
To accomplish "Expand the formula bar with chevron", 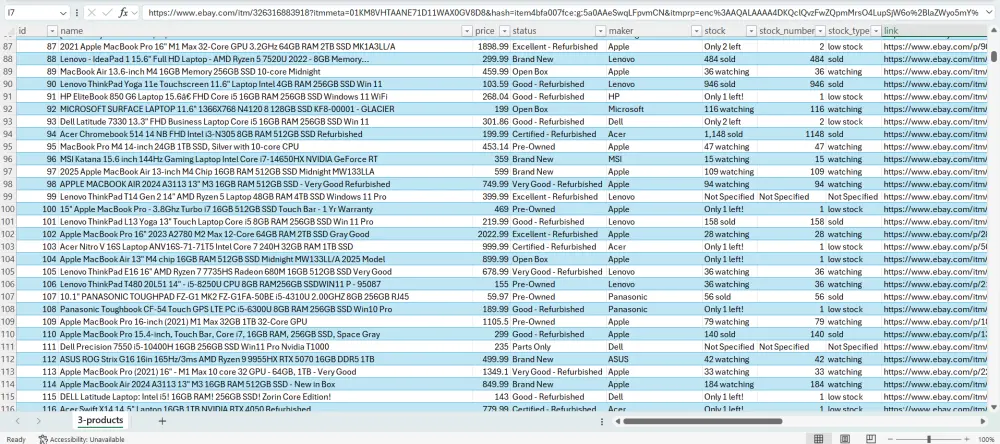I will [x=990, y=13].
